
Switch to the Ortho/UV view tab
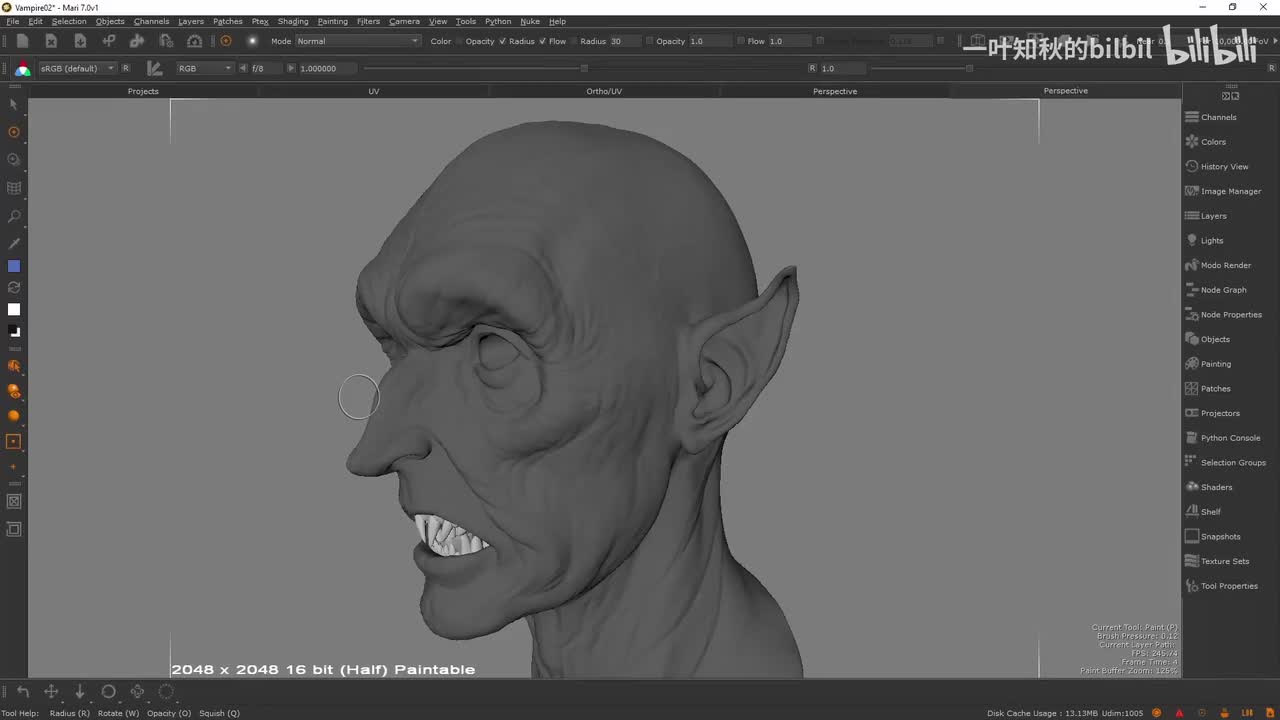click(x=604, y=91)
